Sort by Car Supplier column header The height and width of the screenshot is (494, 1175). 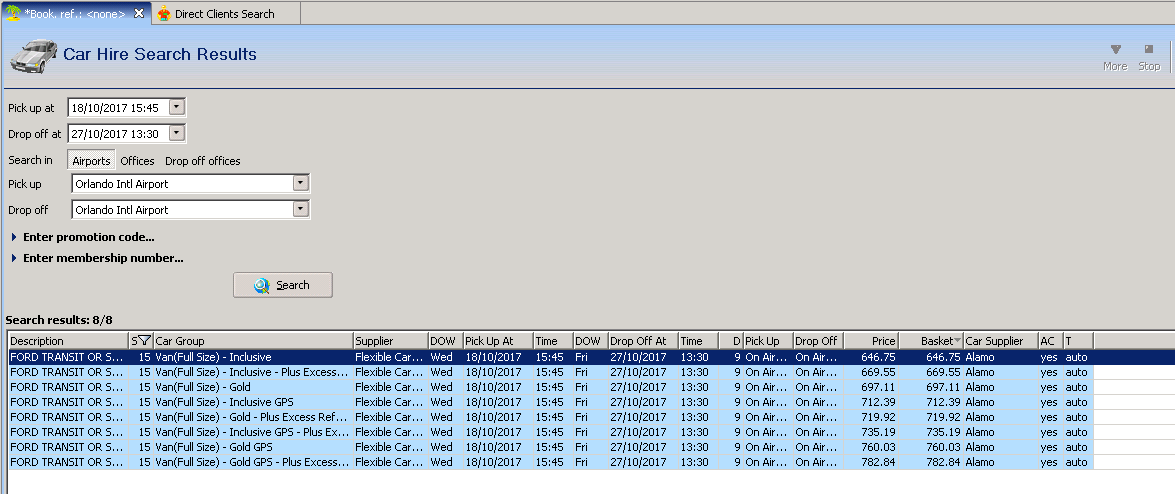(x=1000, y=341)
